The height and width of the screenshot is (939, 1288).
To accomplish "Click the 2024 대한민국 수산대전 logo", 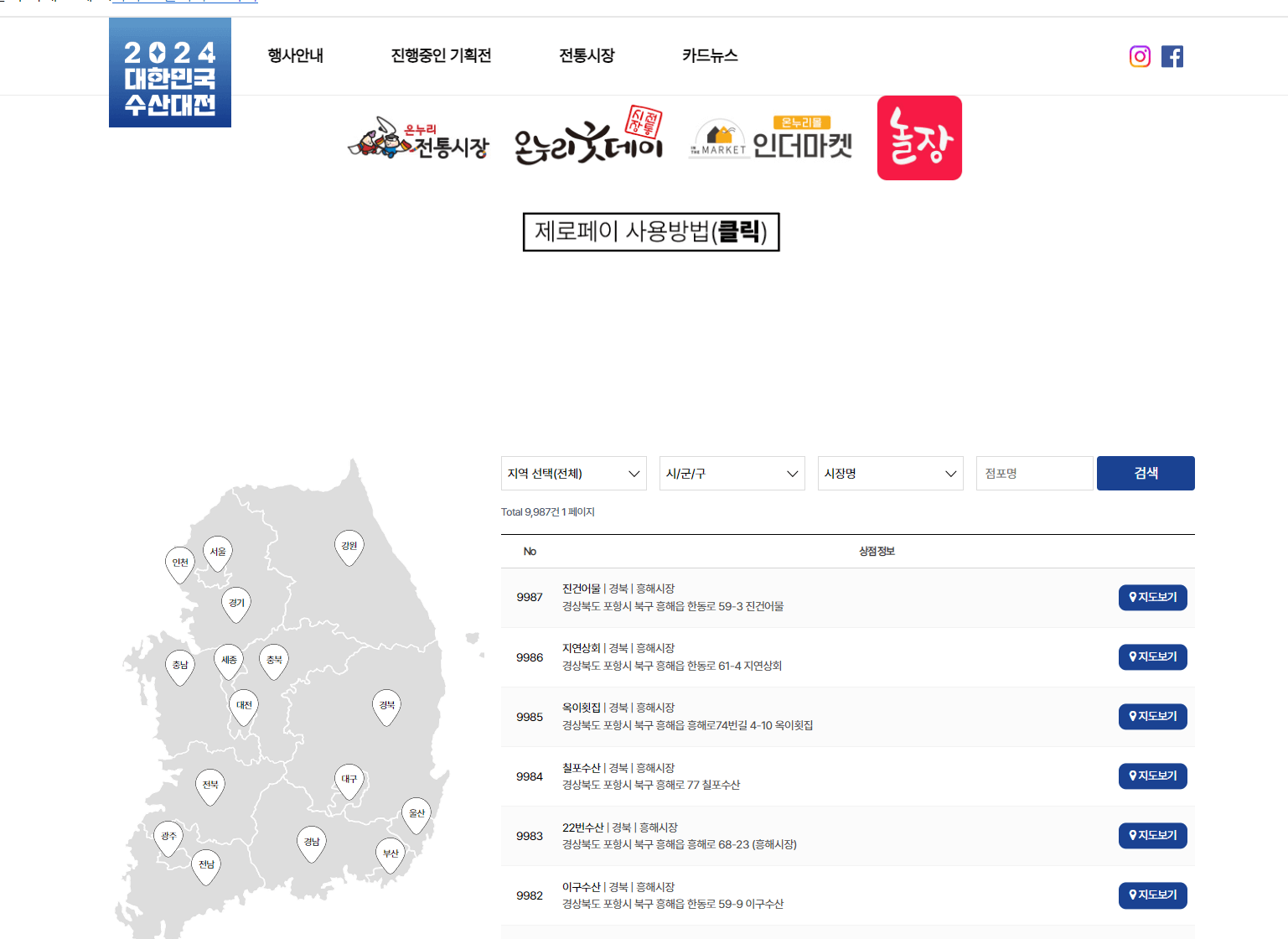I will coord(169,72).
